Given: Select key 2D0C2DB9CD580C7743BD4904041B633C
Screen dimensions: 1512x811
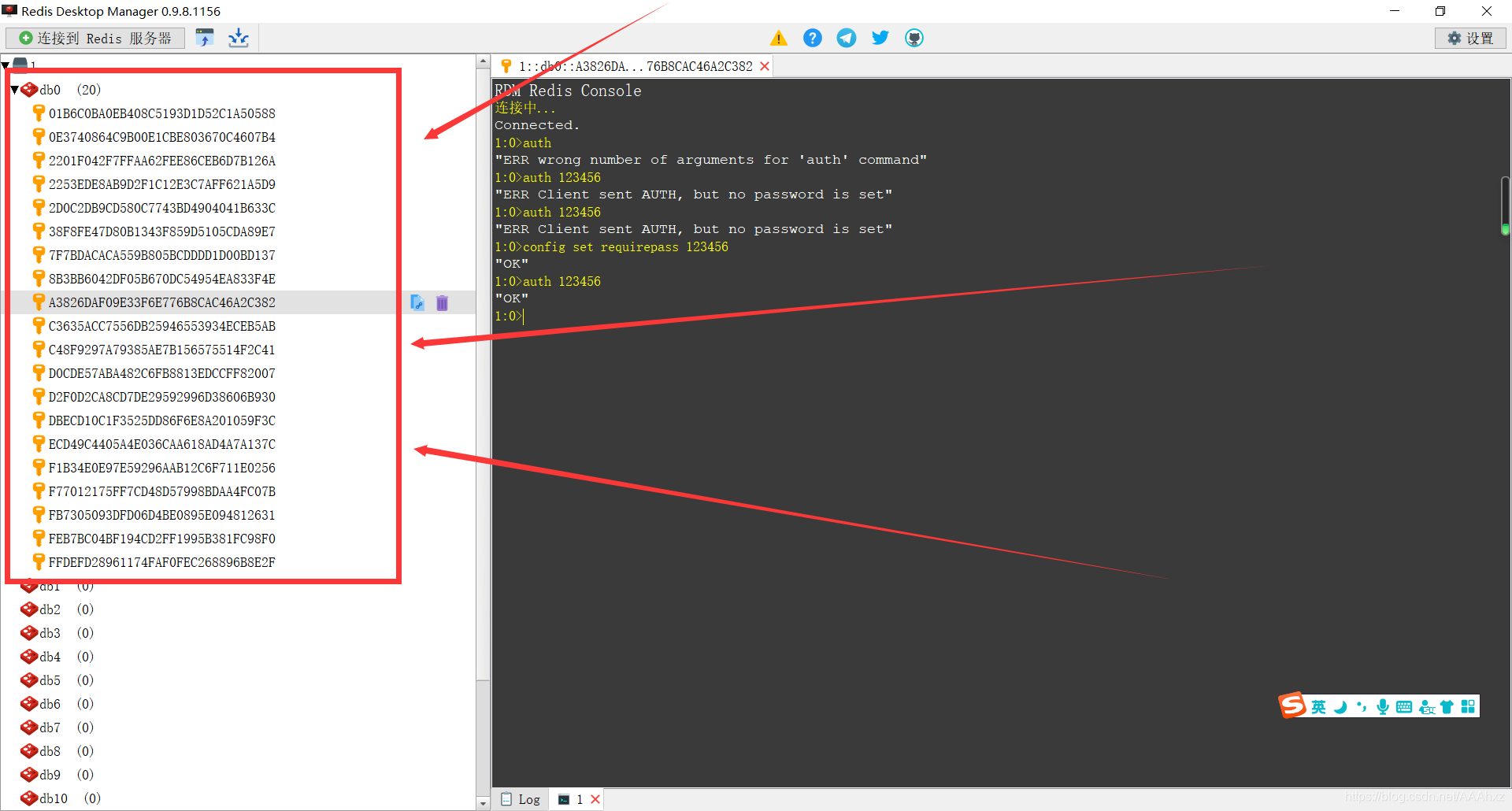Looking at the screenshot, I should click(x=161, y=208).
